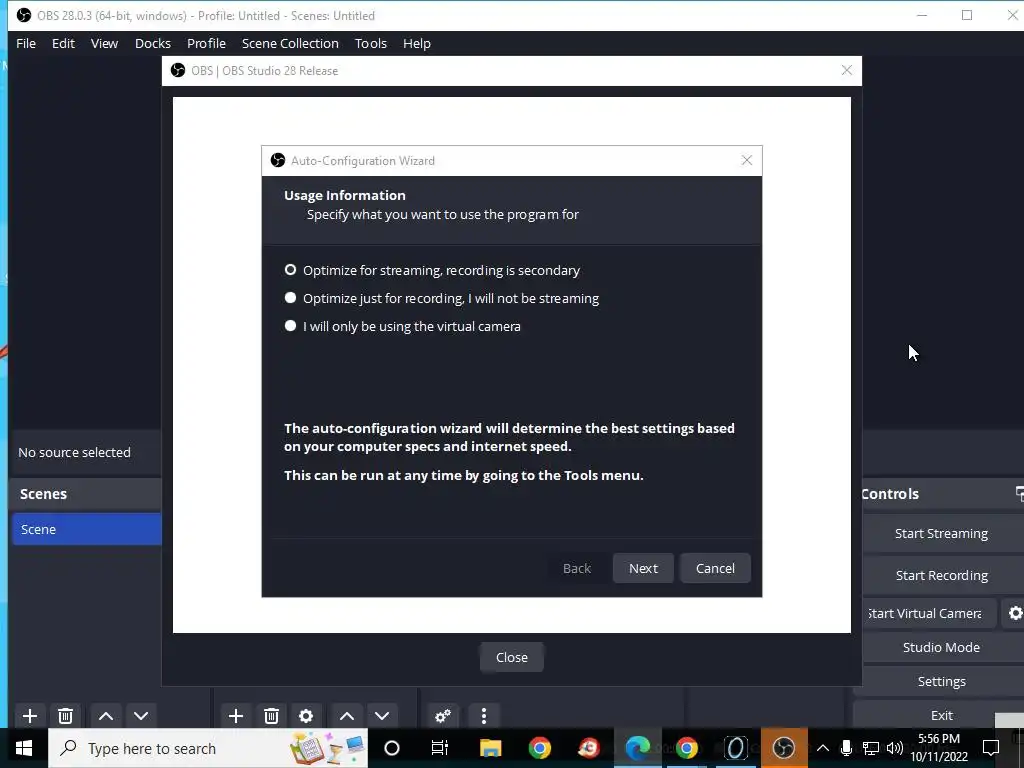
Task: Open volume control in system tray
Action: 895,748
